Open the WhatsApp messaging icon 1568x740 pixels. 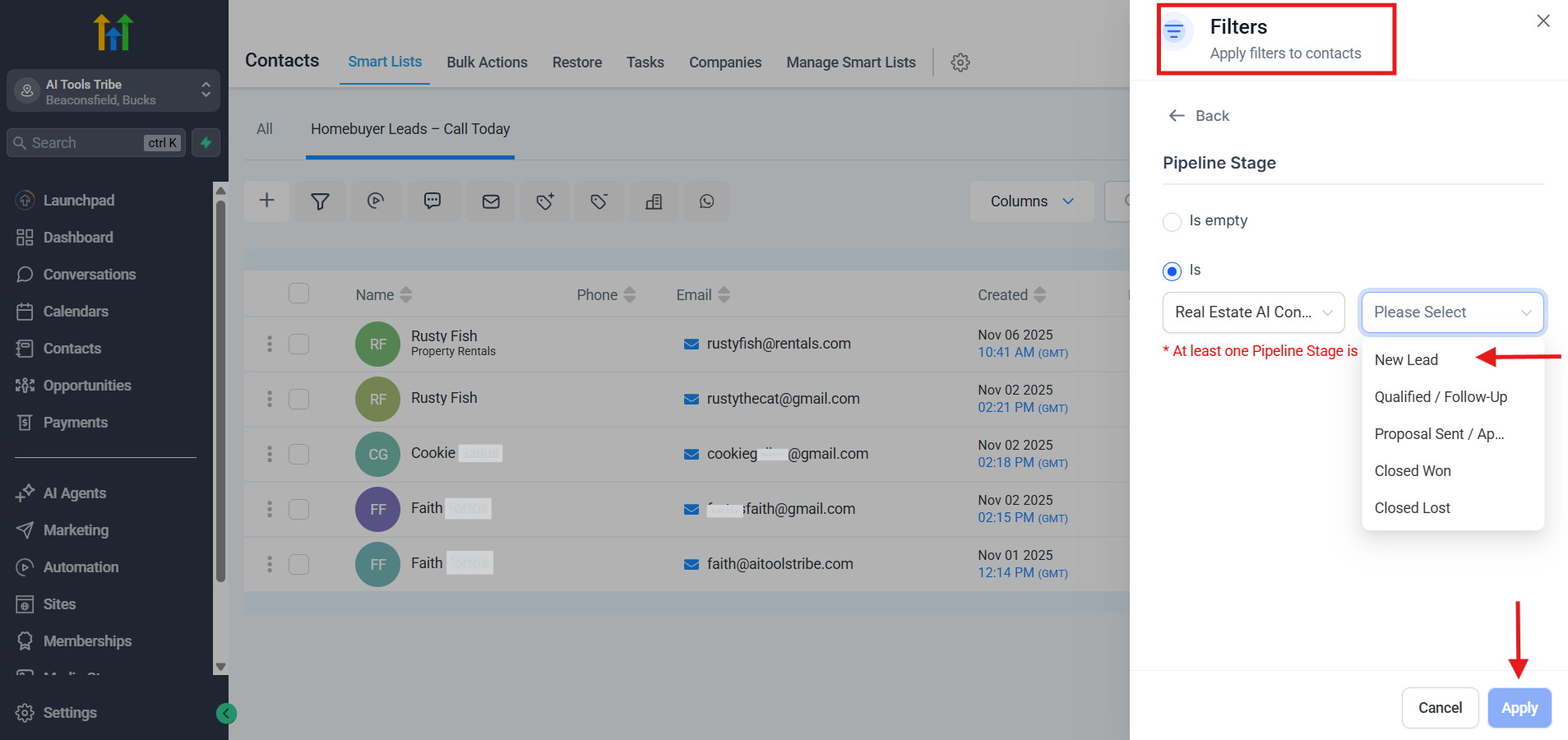706,201
